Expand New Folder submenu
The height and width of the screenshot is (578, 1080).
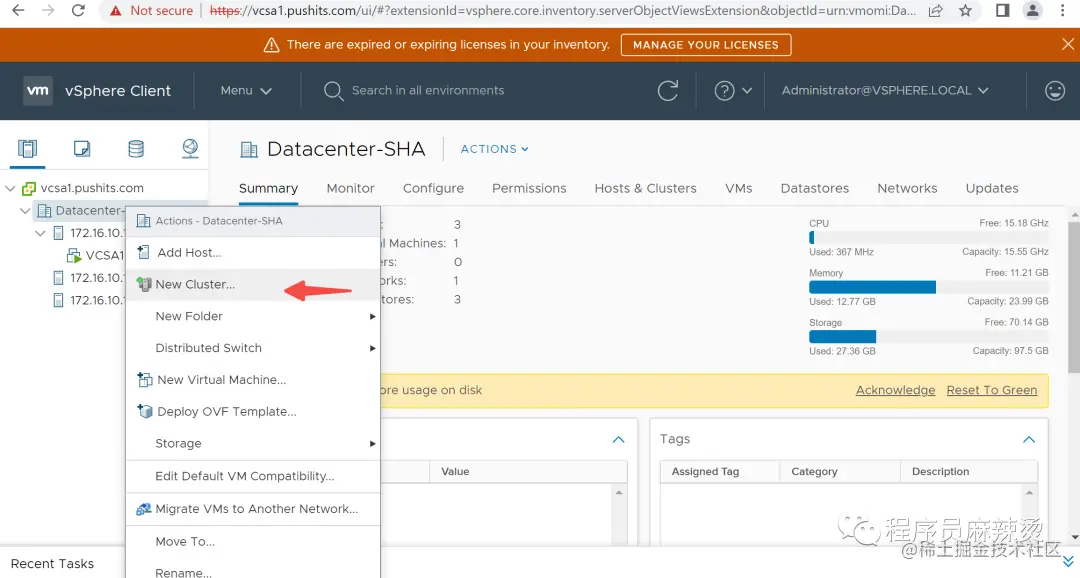click(253, 316)
